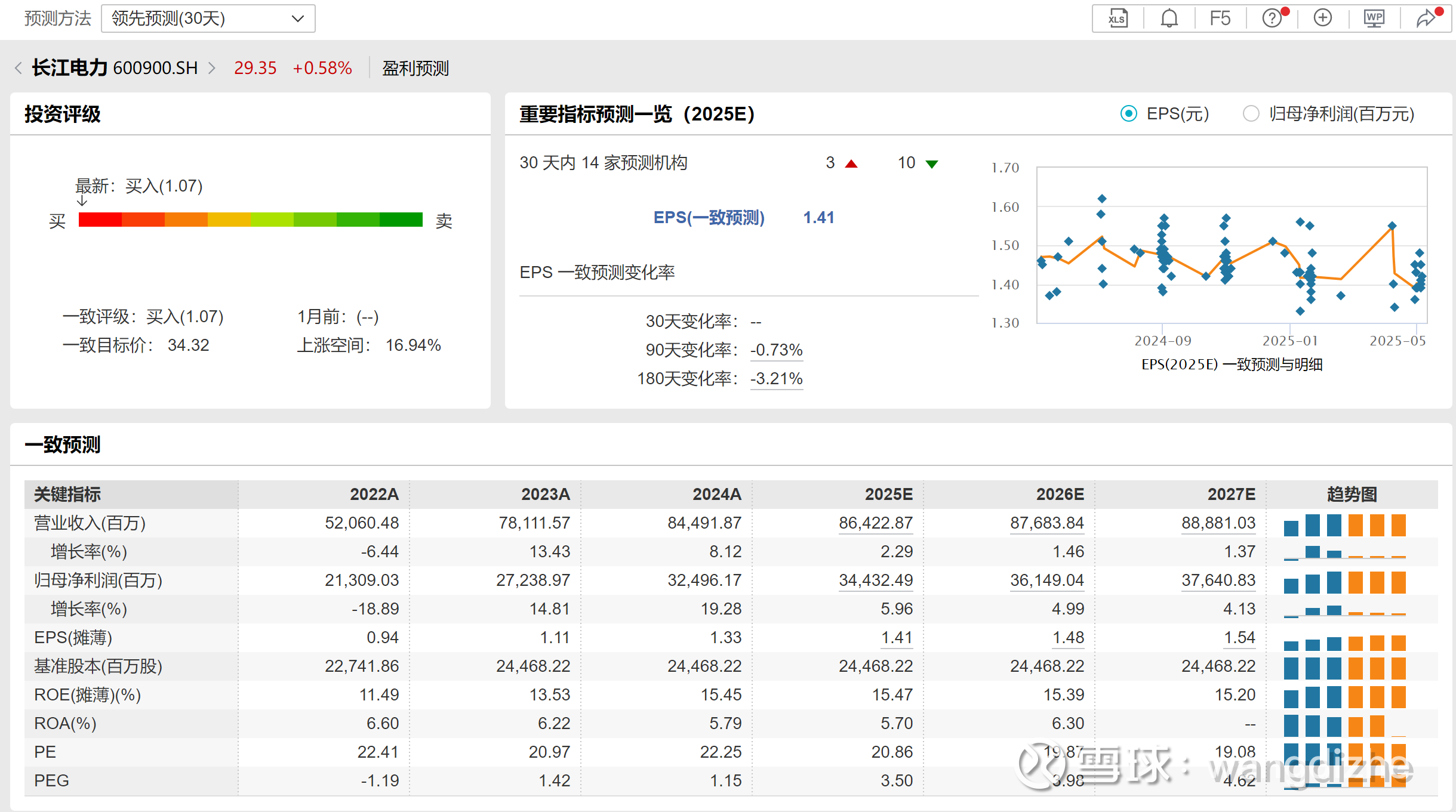Click 一致目标价 value 34.32
This screenshot has width=1456, height=812.
[x=189, y=345]
